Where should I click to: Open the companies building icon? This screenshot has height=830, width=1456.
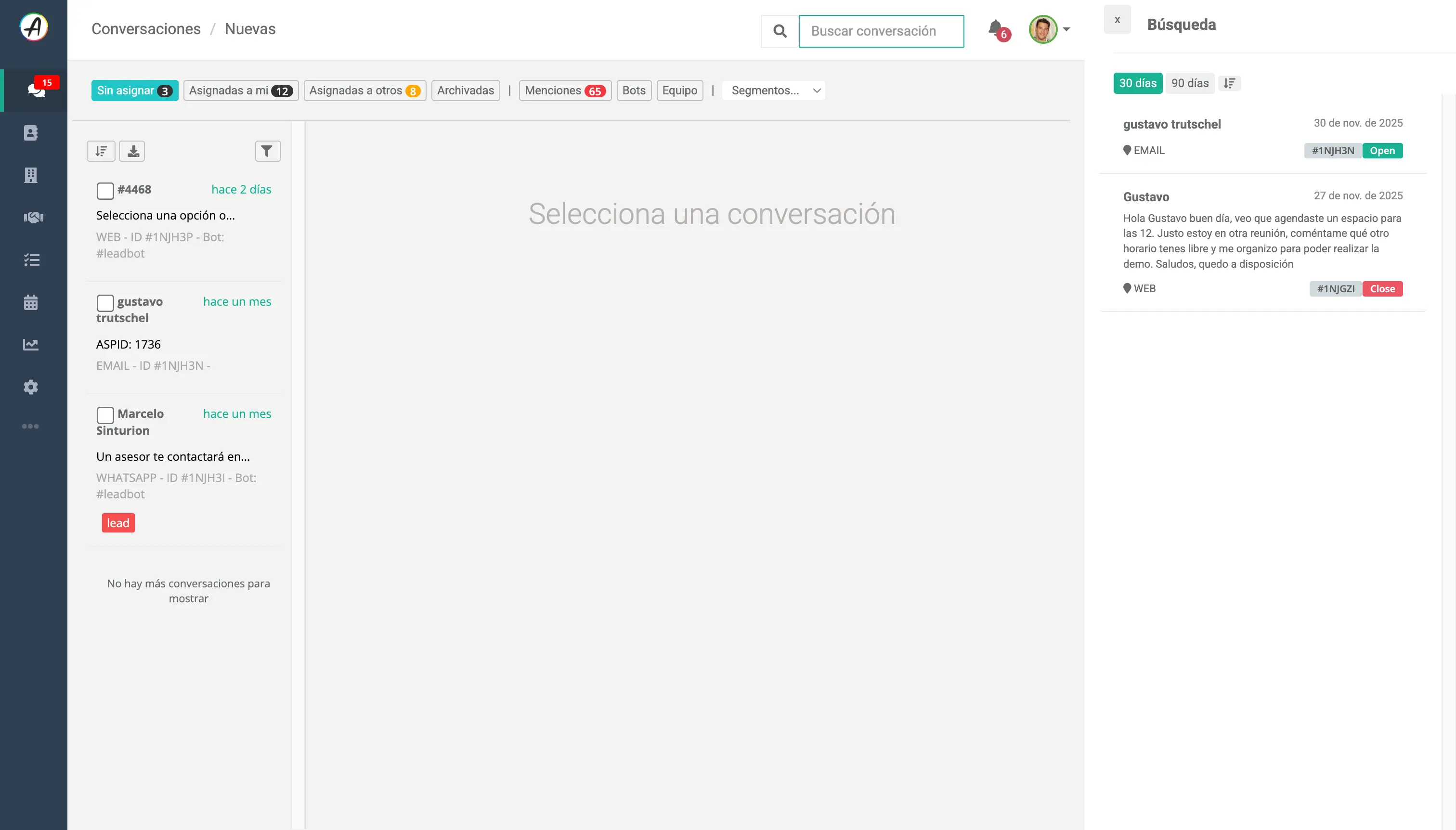pos(31,175)
